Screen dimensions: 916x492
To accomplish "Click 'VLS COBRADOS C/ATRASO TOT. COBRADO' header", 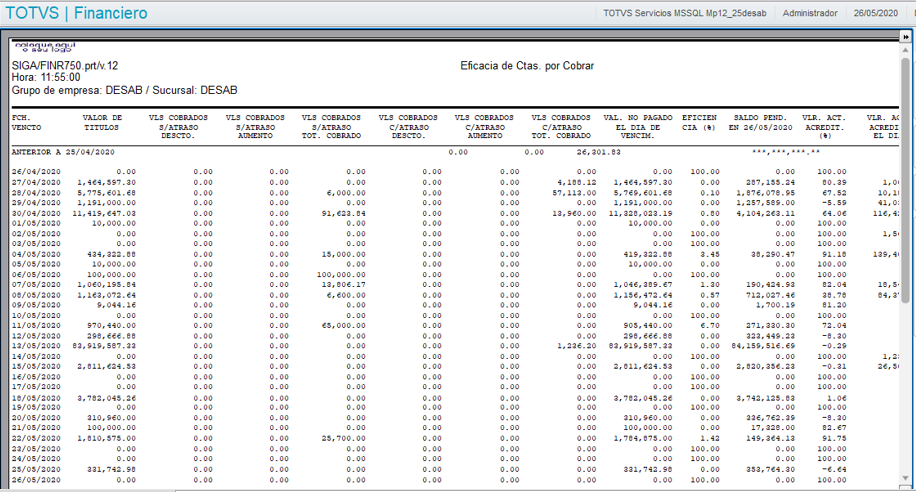I will point(561,127).
